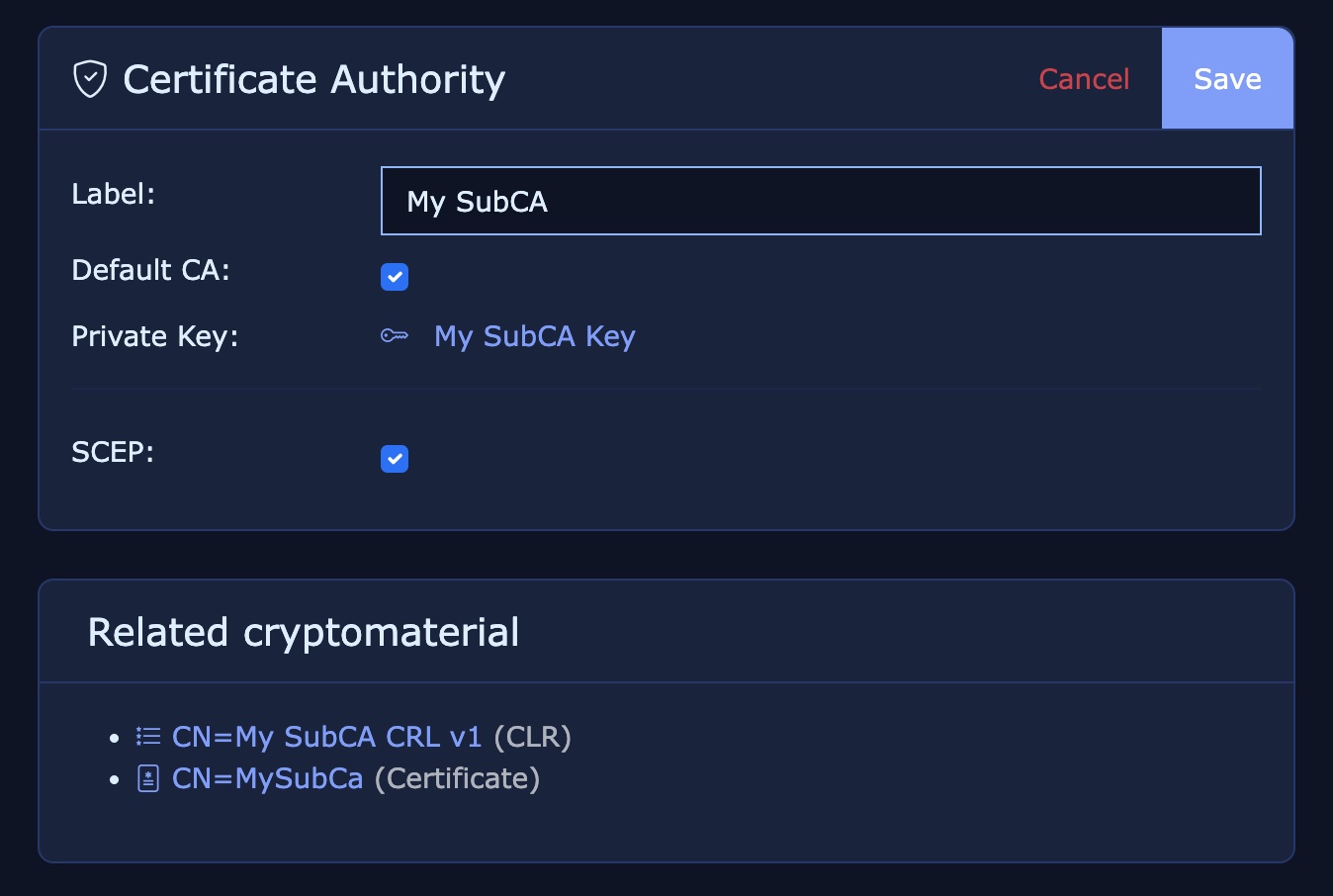
Task: Click the Label: field label
Action: point(113,194)
